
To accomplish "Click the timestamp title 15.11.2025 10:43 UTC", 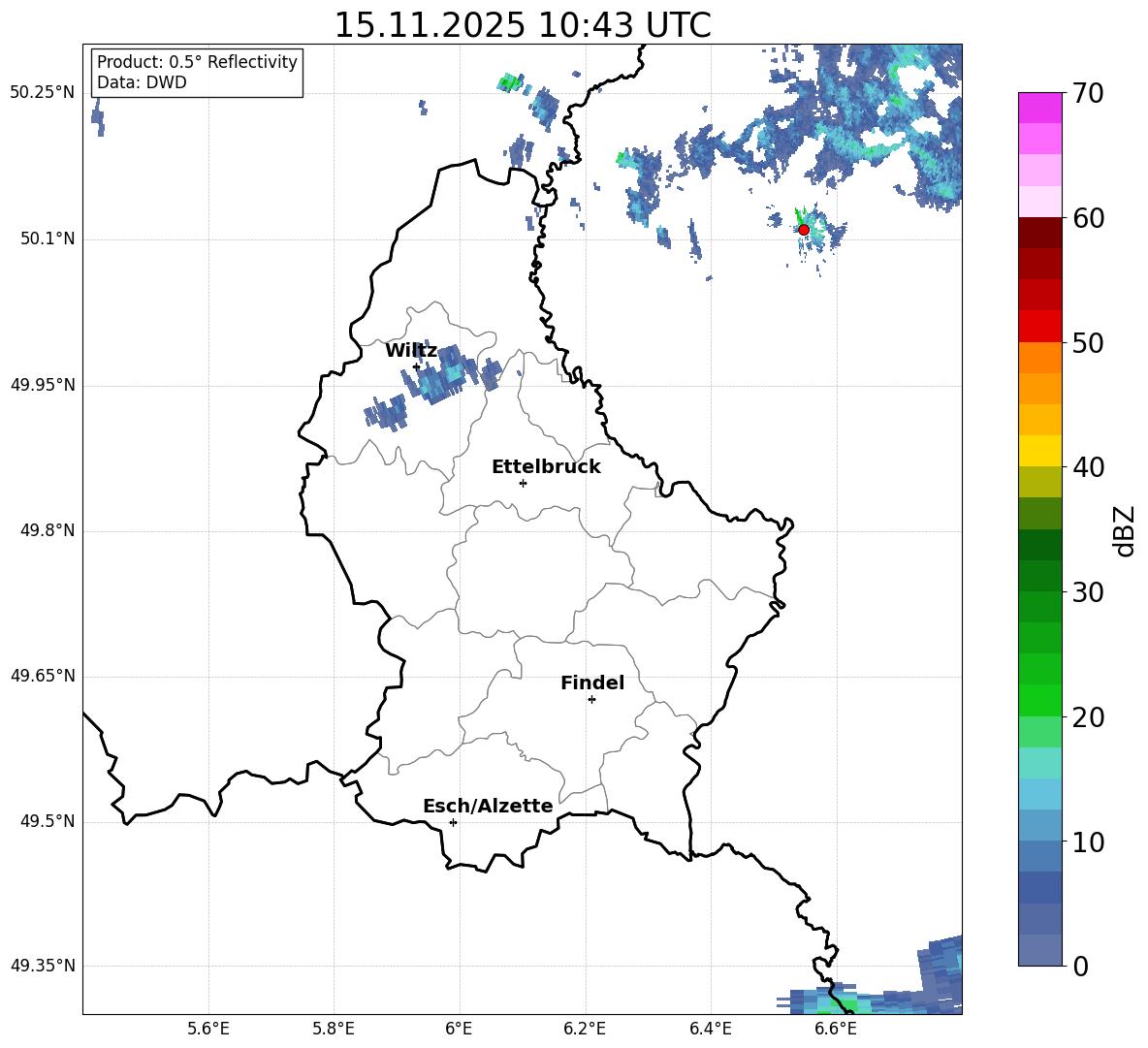I will tap(522, 25).
